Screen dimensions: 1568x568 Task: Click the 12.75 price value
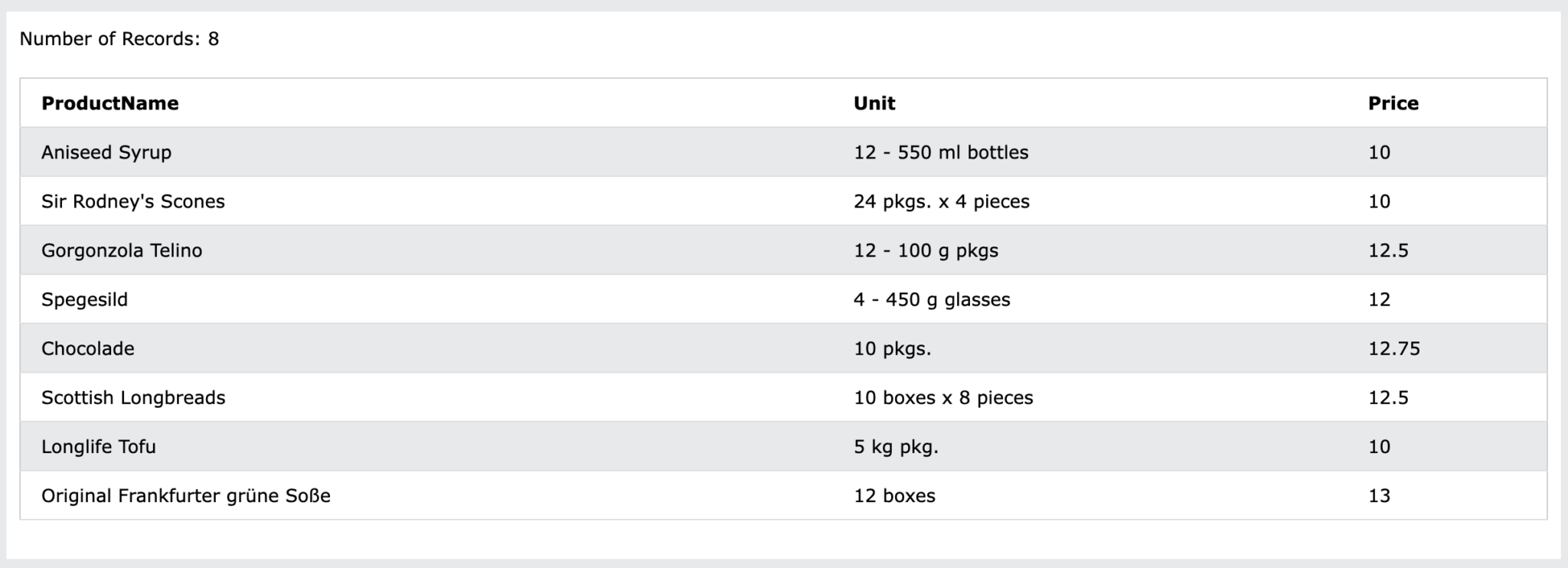click(x=1393, y=348)
